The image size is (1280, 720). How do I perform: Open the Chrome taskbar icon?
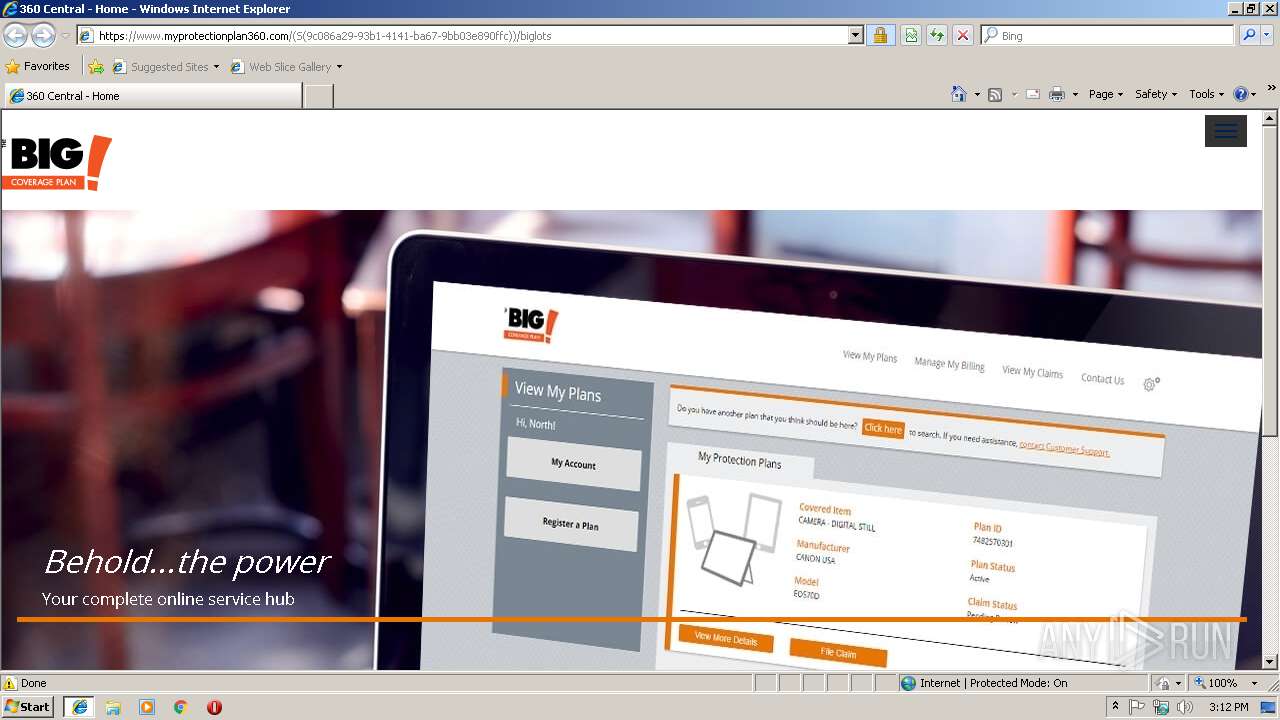(x=181, y=707)
